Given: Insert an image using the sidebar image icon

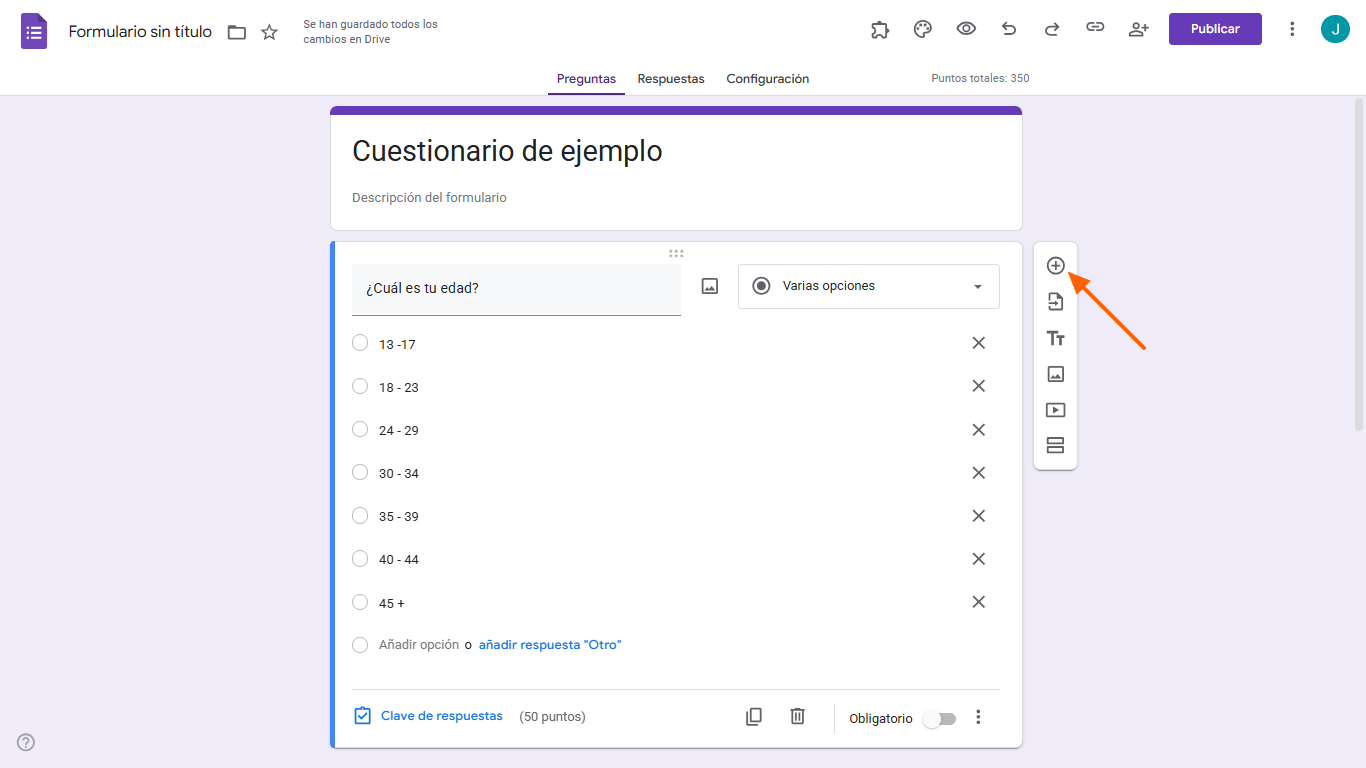Looking at the screenshot, I should 1055,374.
